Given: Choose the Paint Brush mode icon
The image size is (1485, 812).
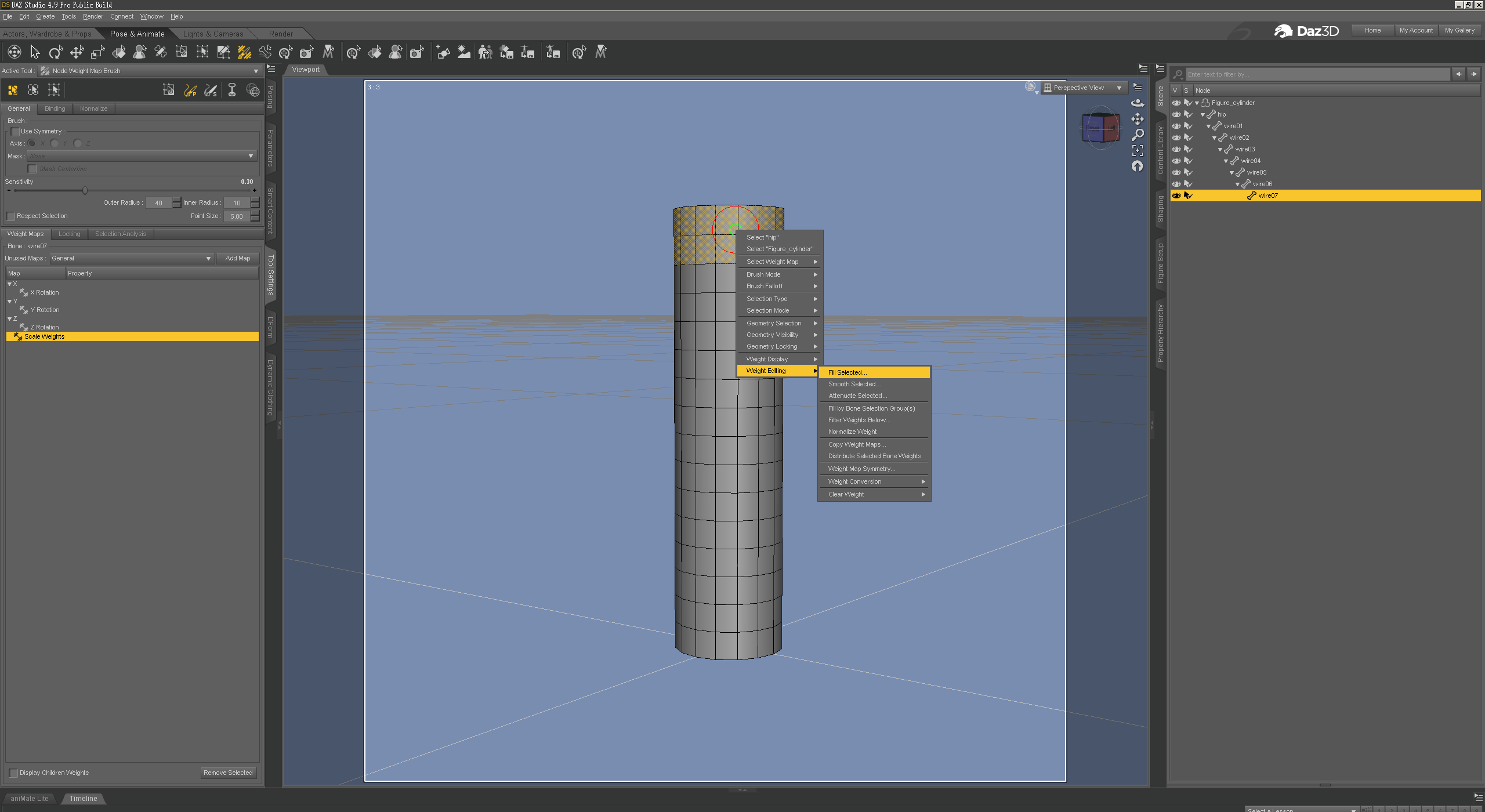Looking at the screenshot, I should (x=190, y=90).
